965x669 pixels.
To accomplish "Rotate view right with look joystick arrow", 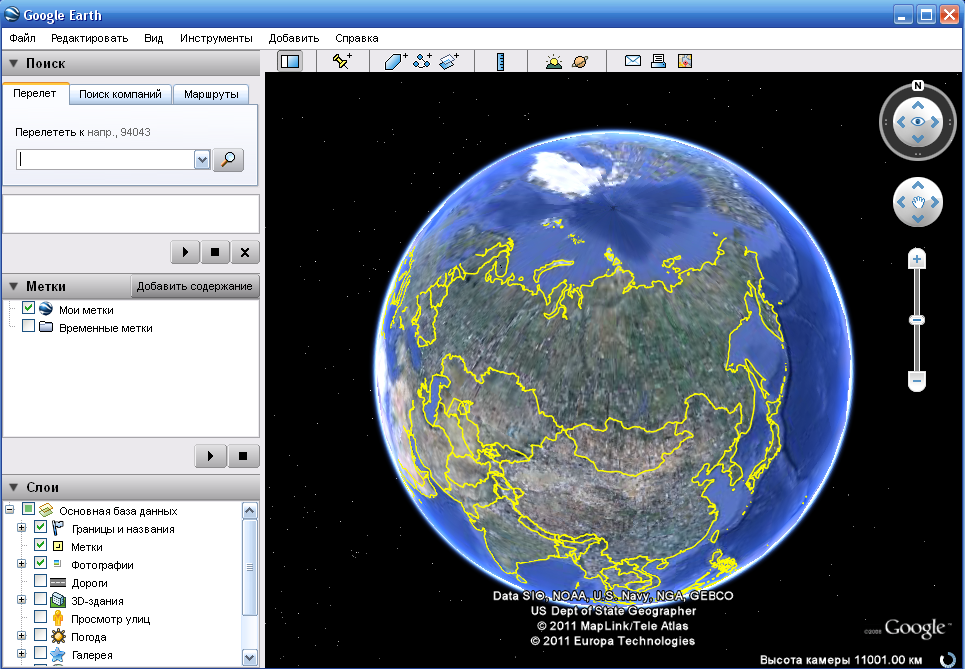I will [x=935, y=122].
